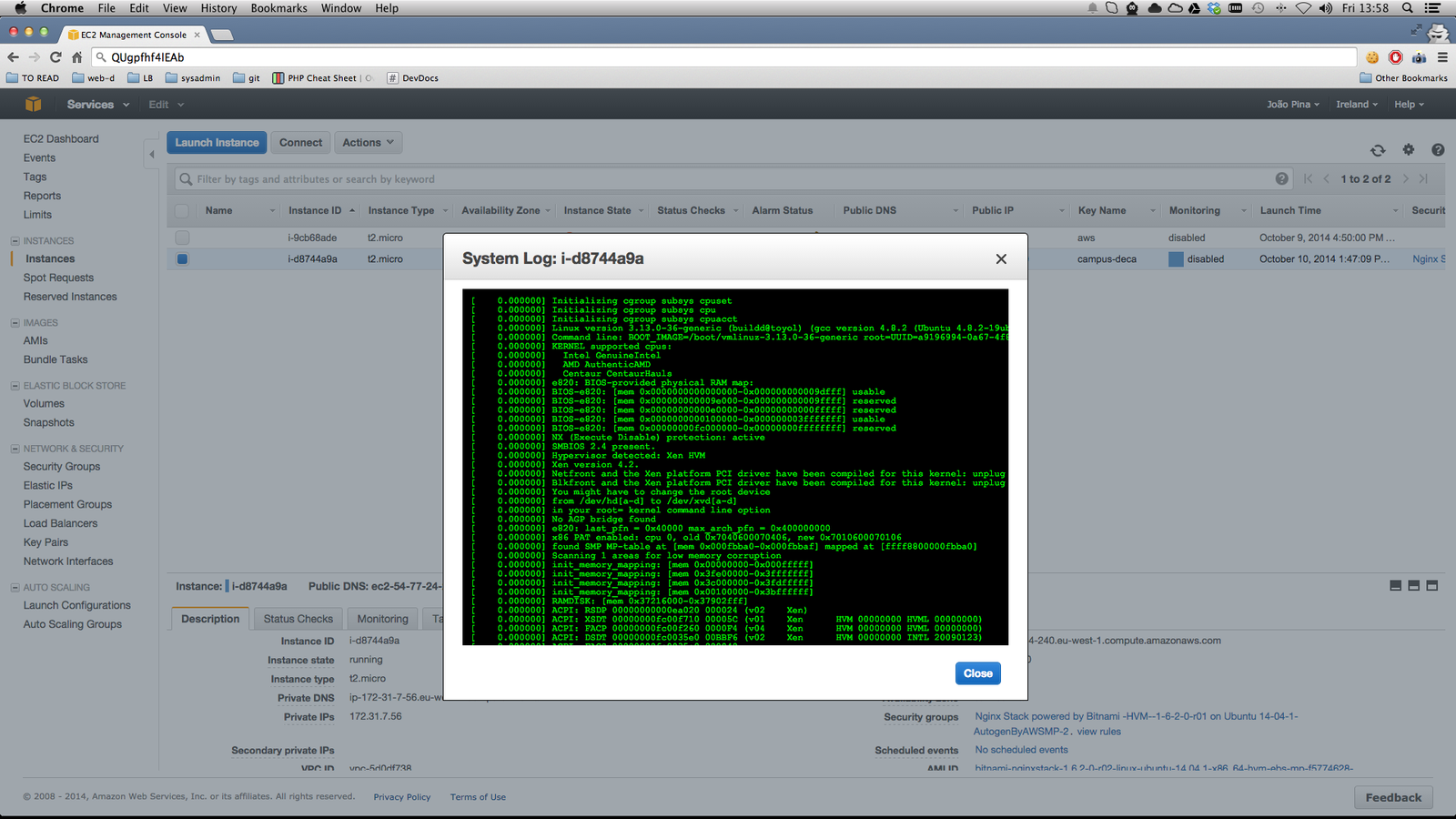The width and height of the screenshot is (1456, 819).
Task: Uncheck the box for instance i-d8744a9a
Action: (x=182, y=259)
